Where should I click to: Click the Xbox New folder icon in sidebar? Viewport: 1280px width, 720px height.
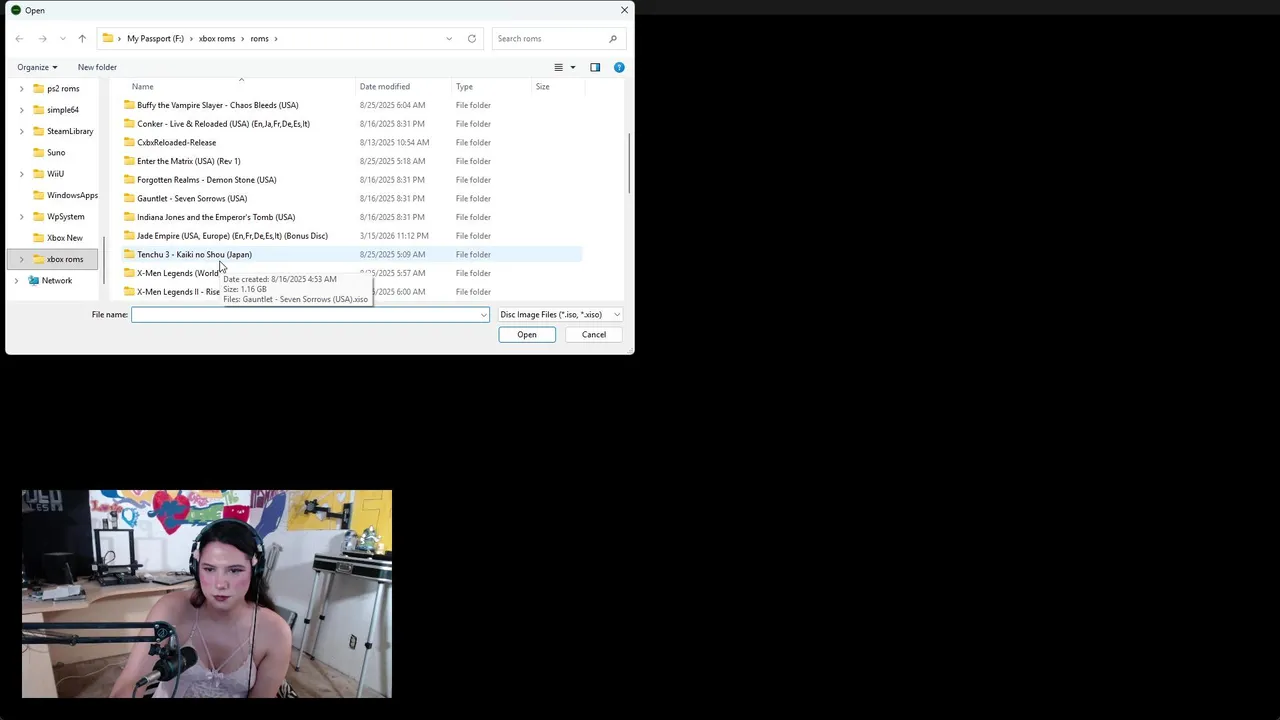[x=38, y=238]
